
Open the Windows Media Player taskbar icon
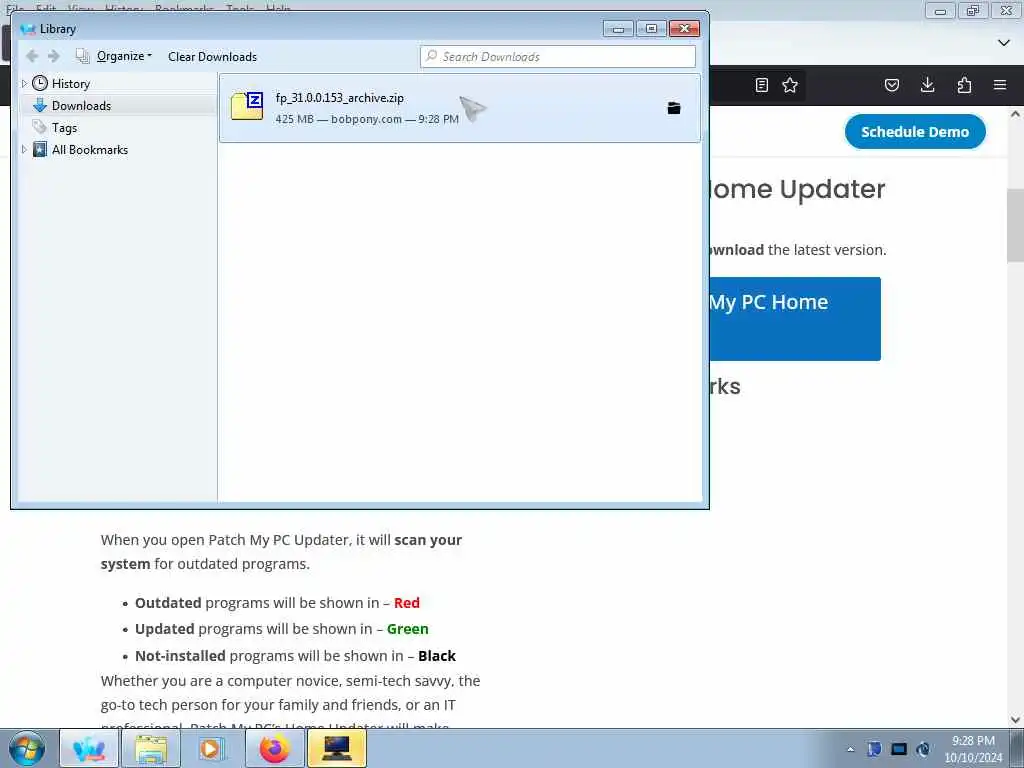[212, 748]
